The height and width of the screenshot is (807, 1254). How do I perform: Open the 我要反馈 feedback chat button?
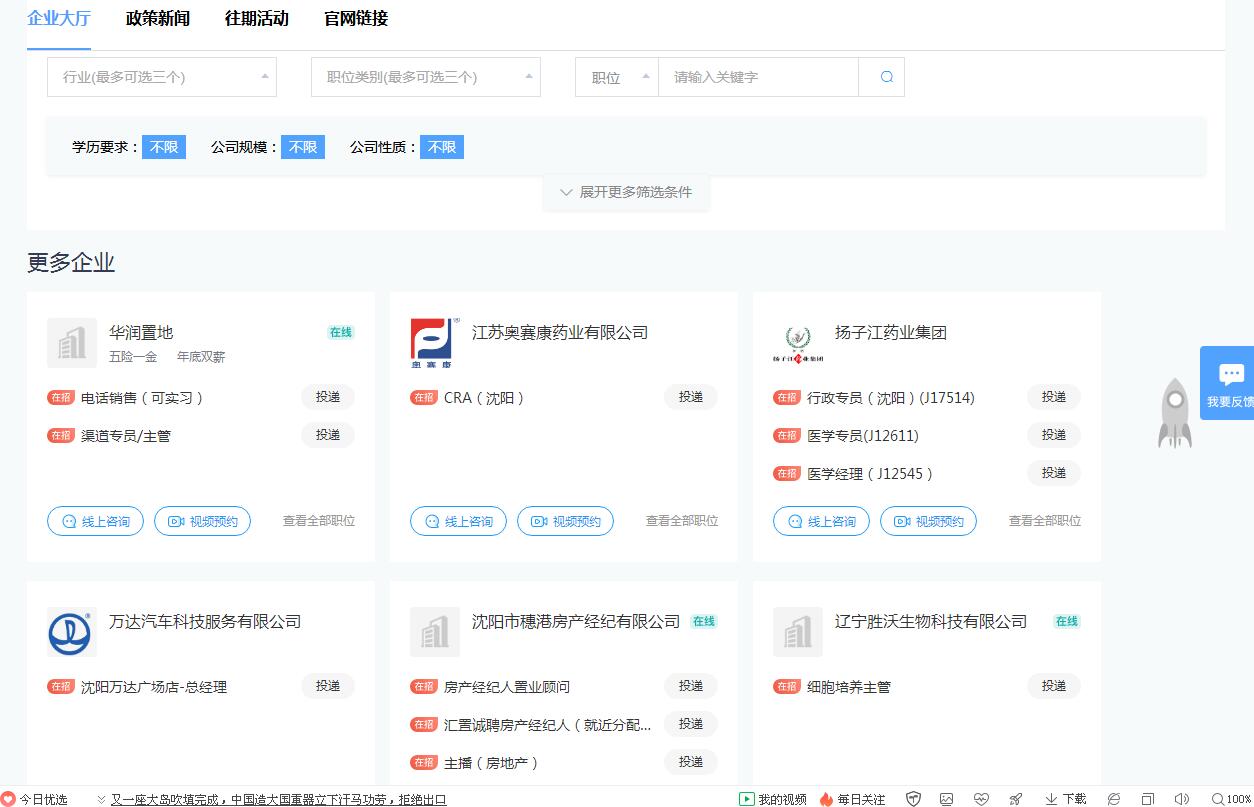(1229, 383)
